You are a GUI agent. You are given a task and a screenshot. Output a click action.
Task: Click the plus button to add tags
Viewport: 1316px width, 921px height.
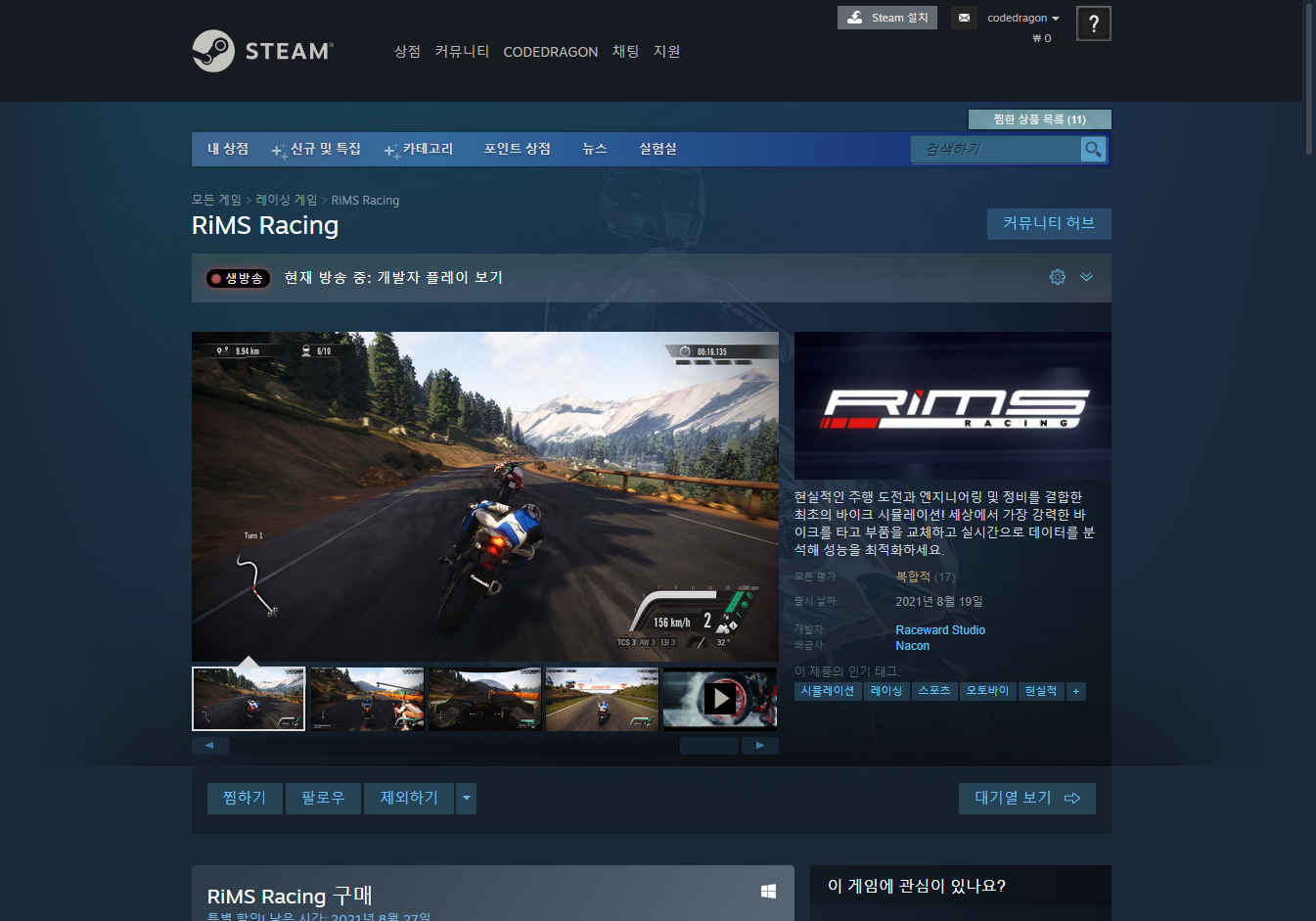(x=1076, y=691)
